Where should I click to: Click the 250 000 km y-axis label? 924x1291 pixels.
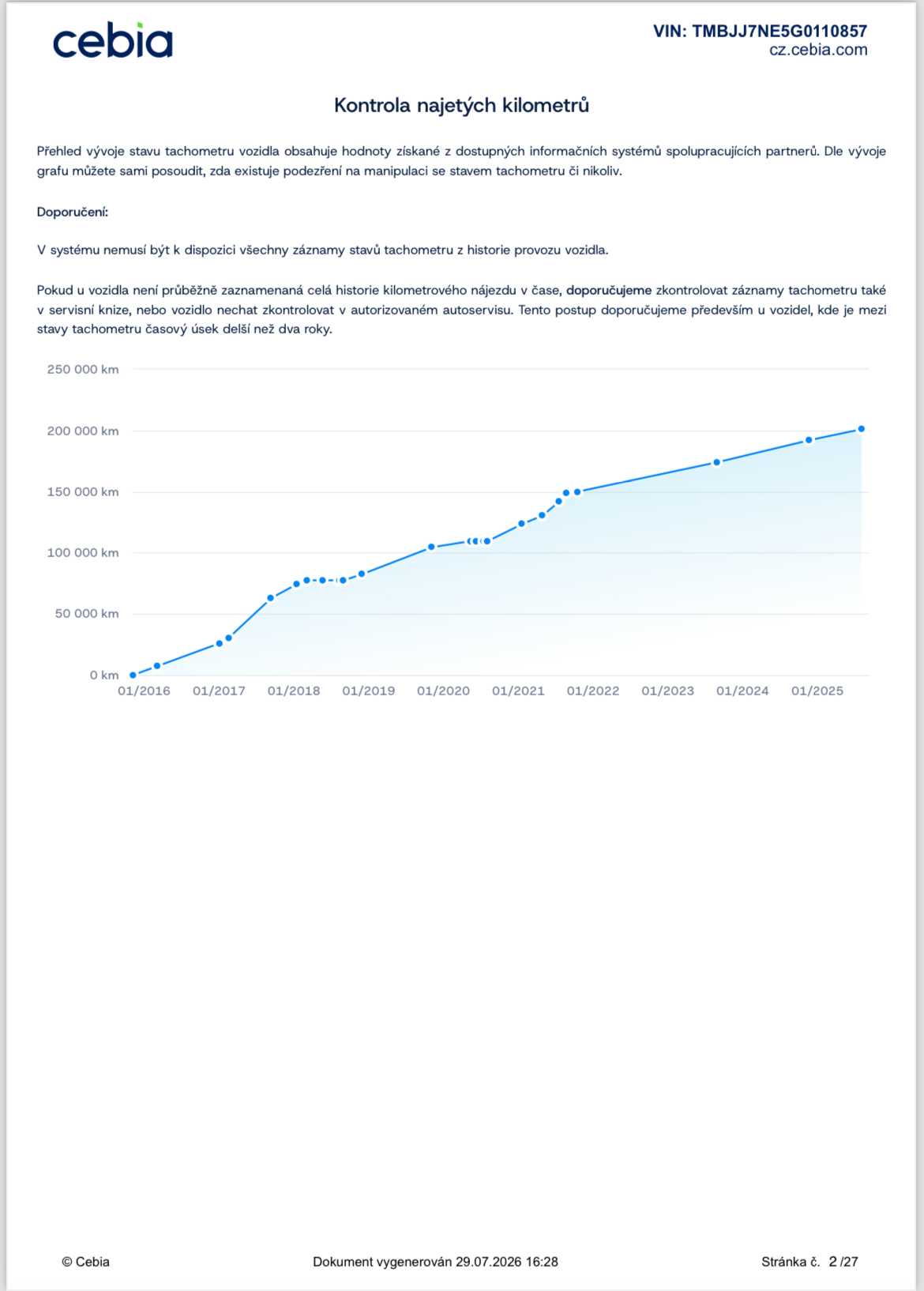pyautogui.click(x=83, y=369)
